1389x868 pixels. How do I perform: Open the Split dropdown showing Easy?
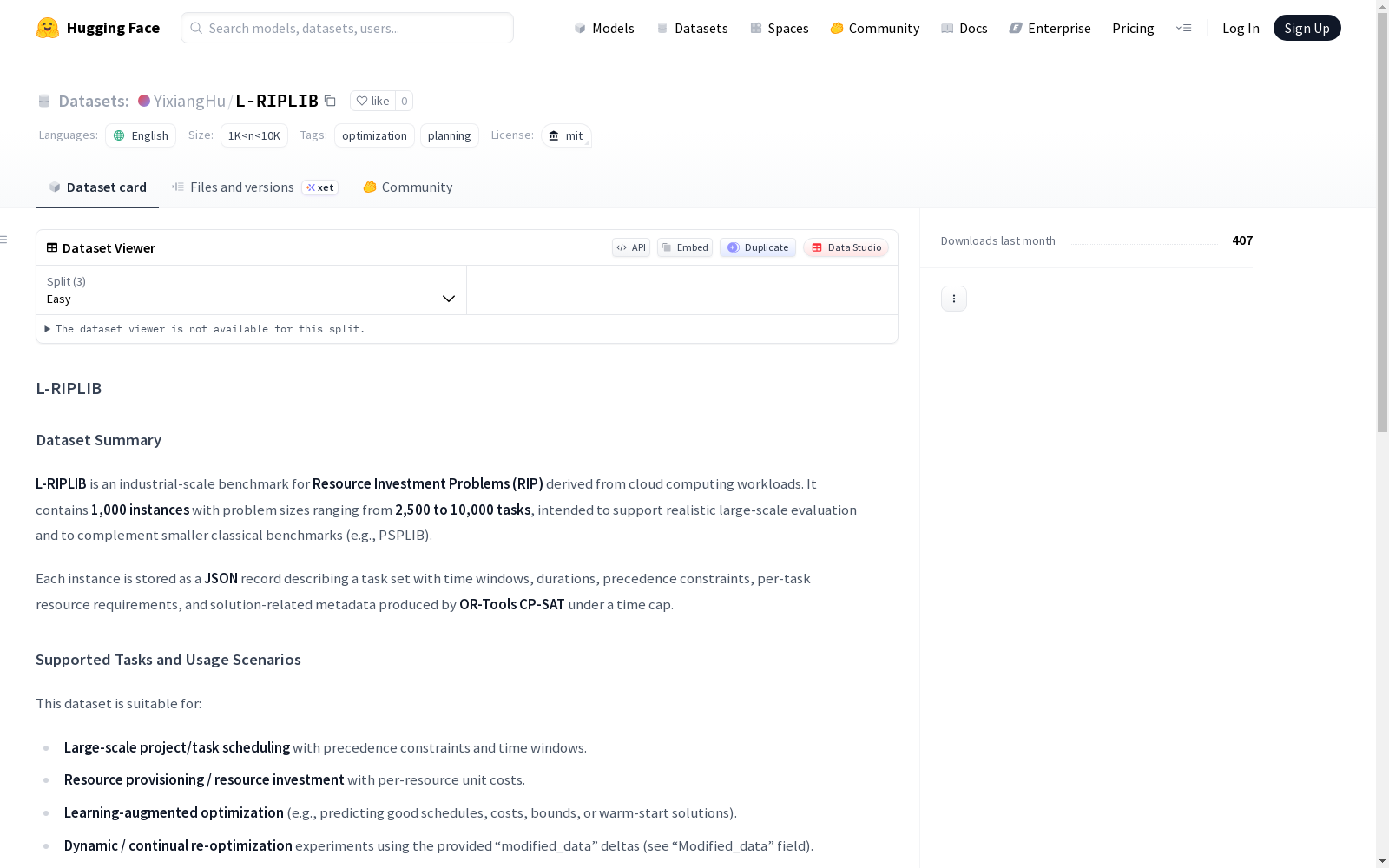252,290
